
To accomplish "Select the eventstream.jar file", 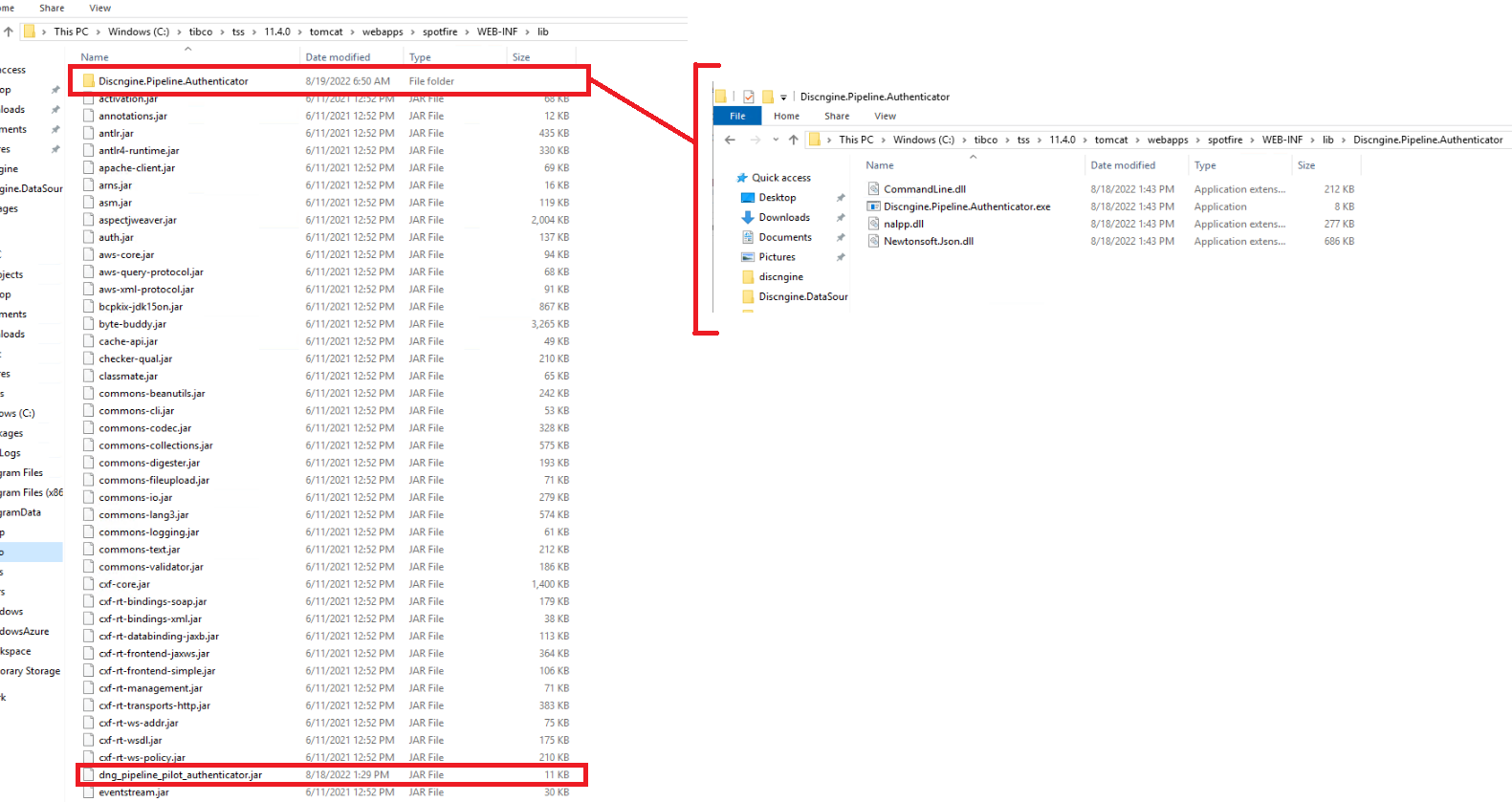I will point(134,792).
